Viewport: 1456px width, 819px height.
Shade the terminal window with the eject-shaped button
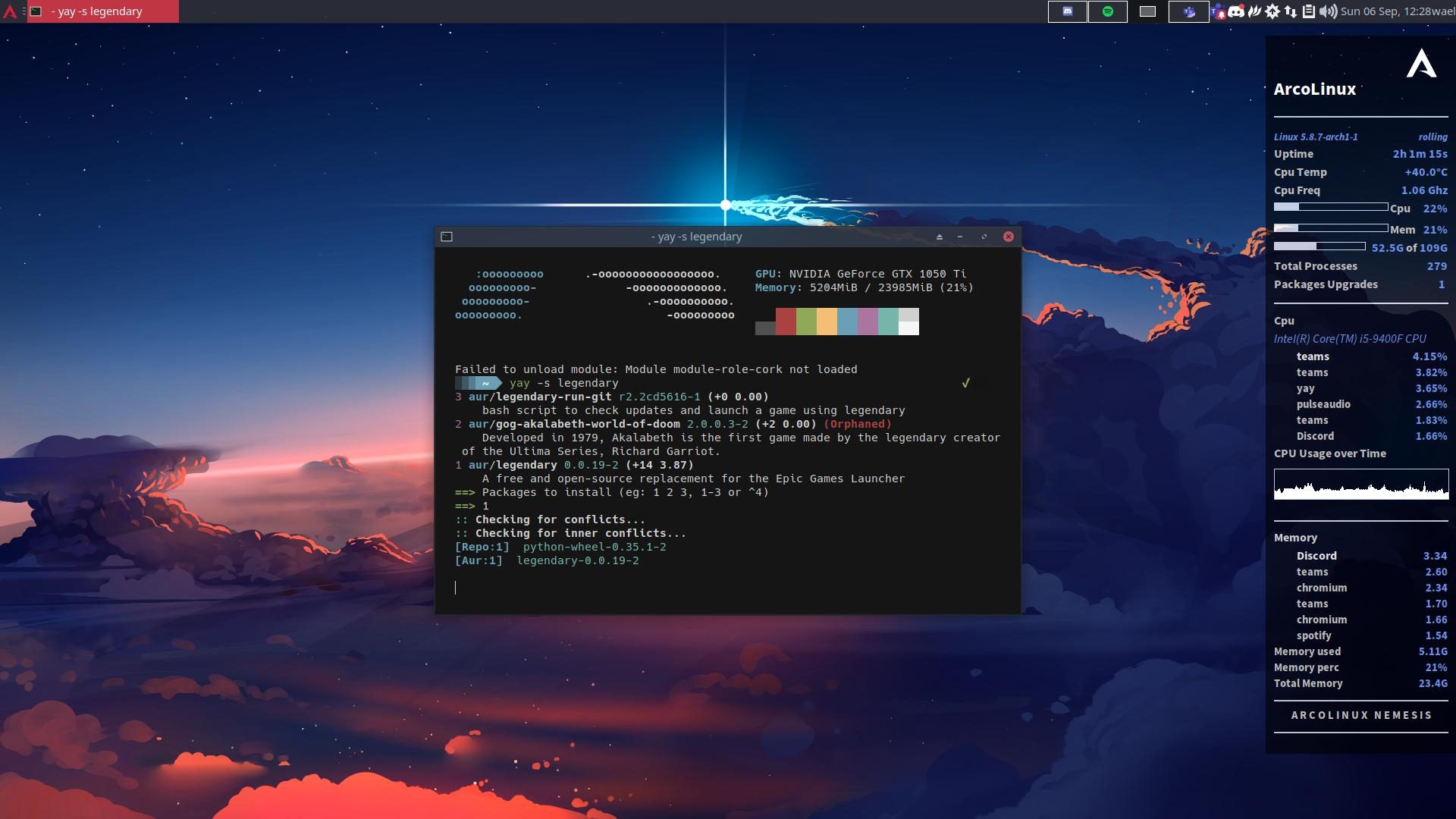940,237
